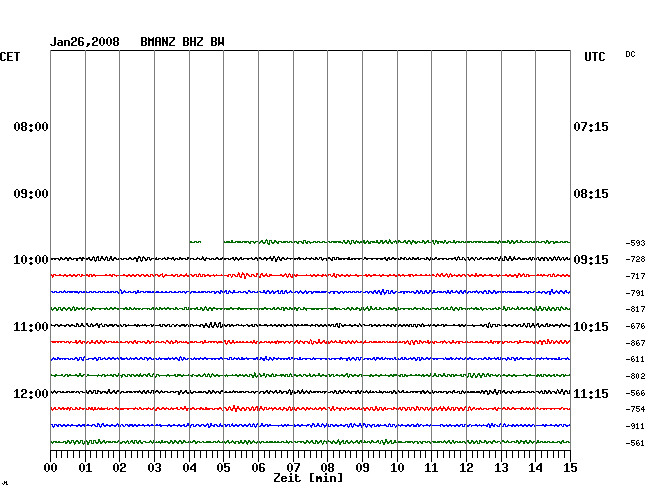Click the minute tick label "03"
The image size is (650, 494).
coord(155,468)
